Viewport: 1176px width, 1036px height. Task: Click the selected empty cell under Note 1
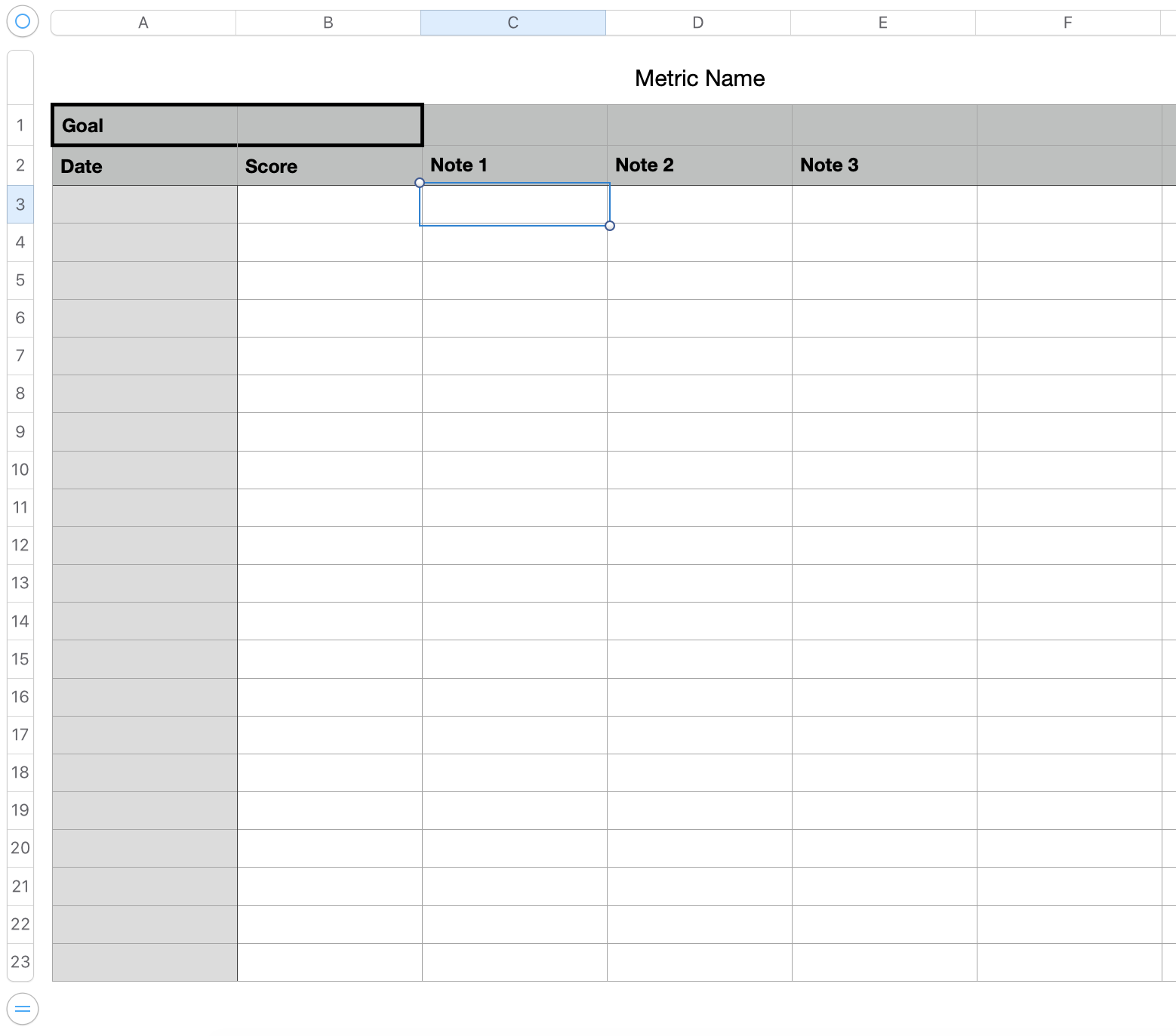click(515, 205)
